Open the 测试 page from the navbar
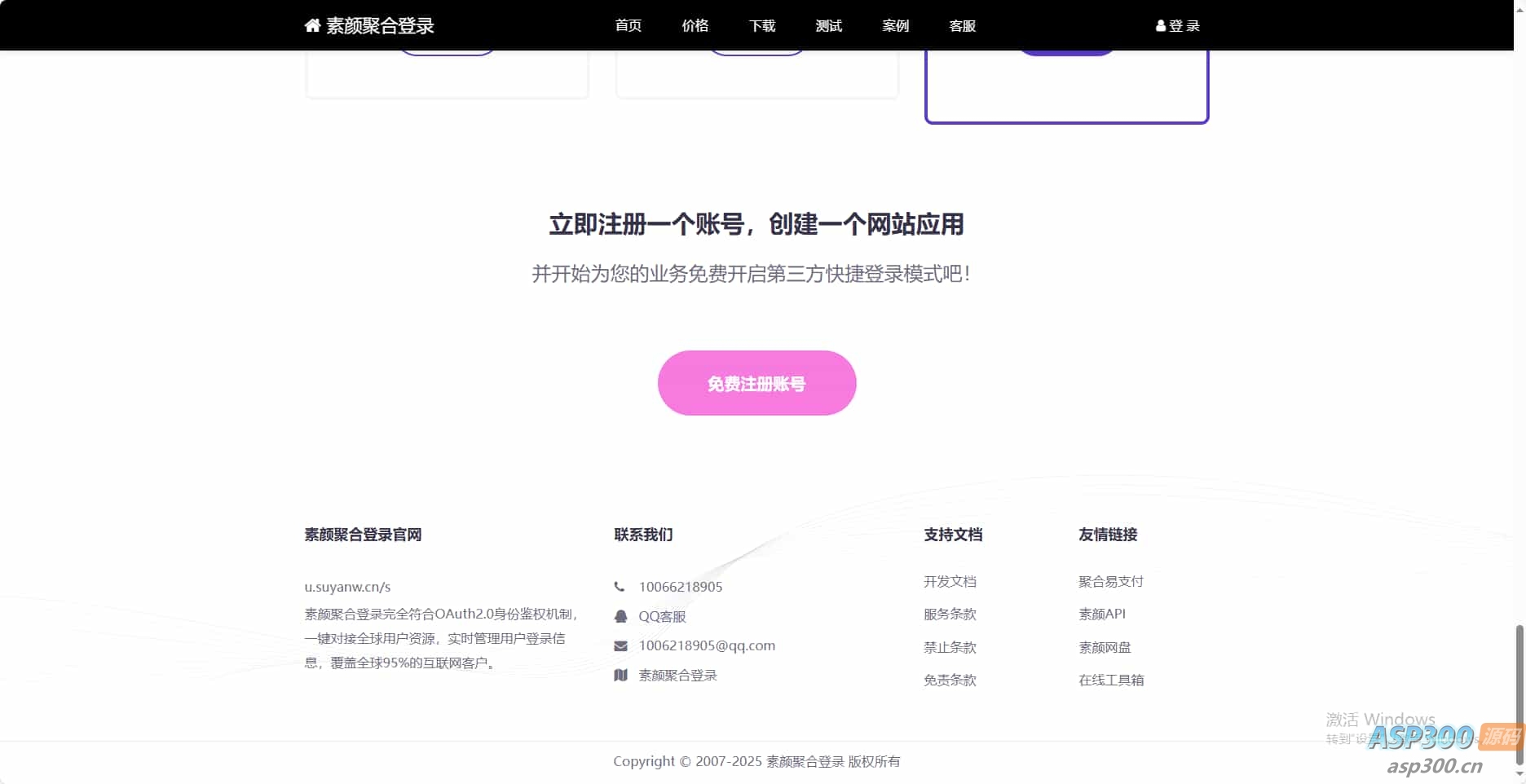 click(828, 25)
